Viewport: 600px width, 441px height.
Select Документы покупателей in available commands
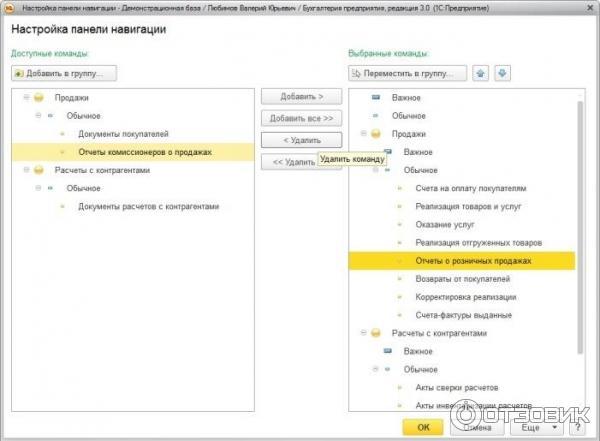(123, 134)
